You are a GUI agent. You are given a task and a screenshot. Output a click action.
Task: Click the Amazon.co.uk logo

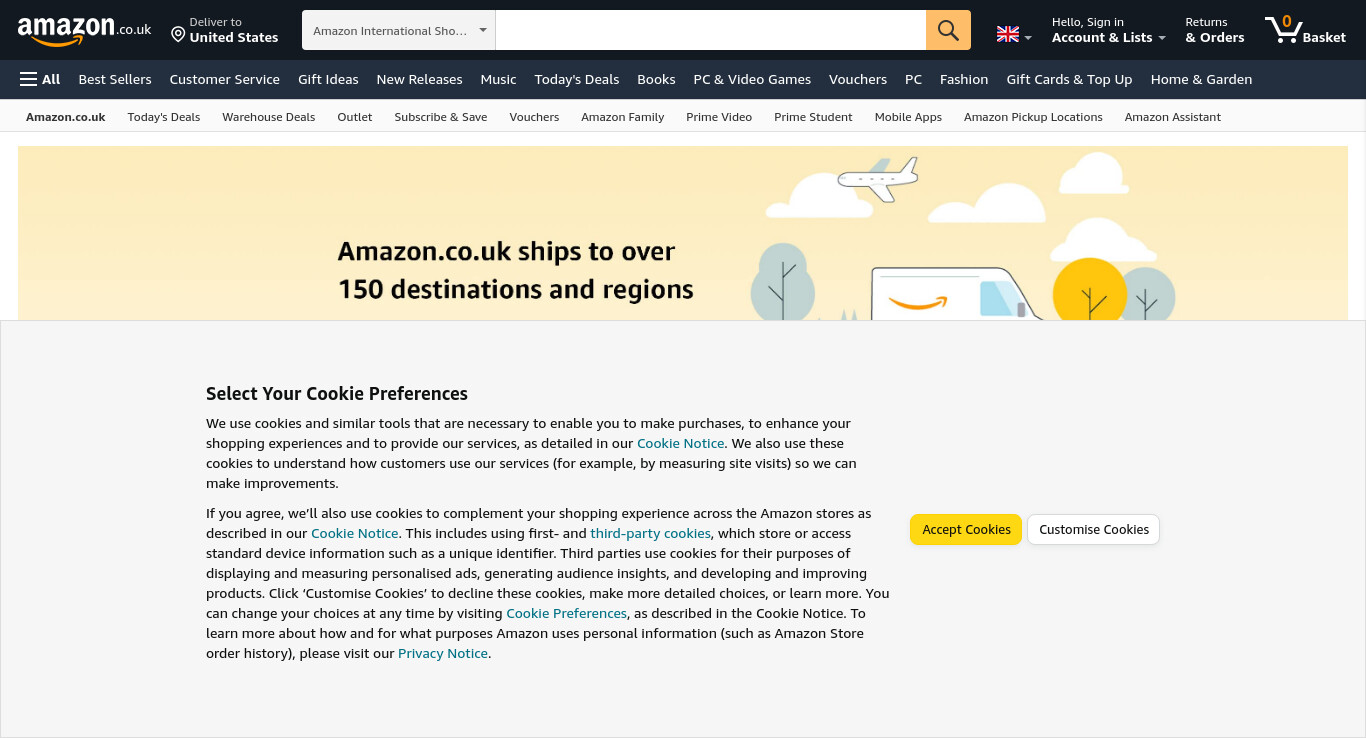click(84, 31)
